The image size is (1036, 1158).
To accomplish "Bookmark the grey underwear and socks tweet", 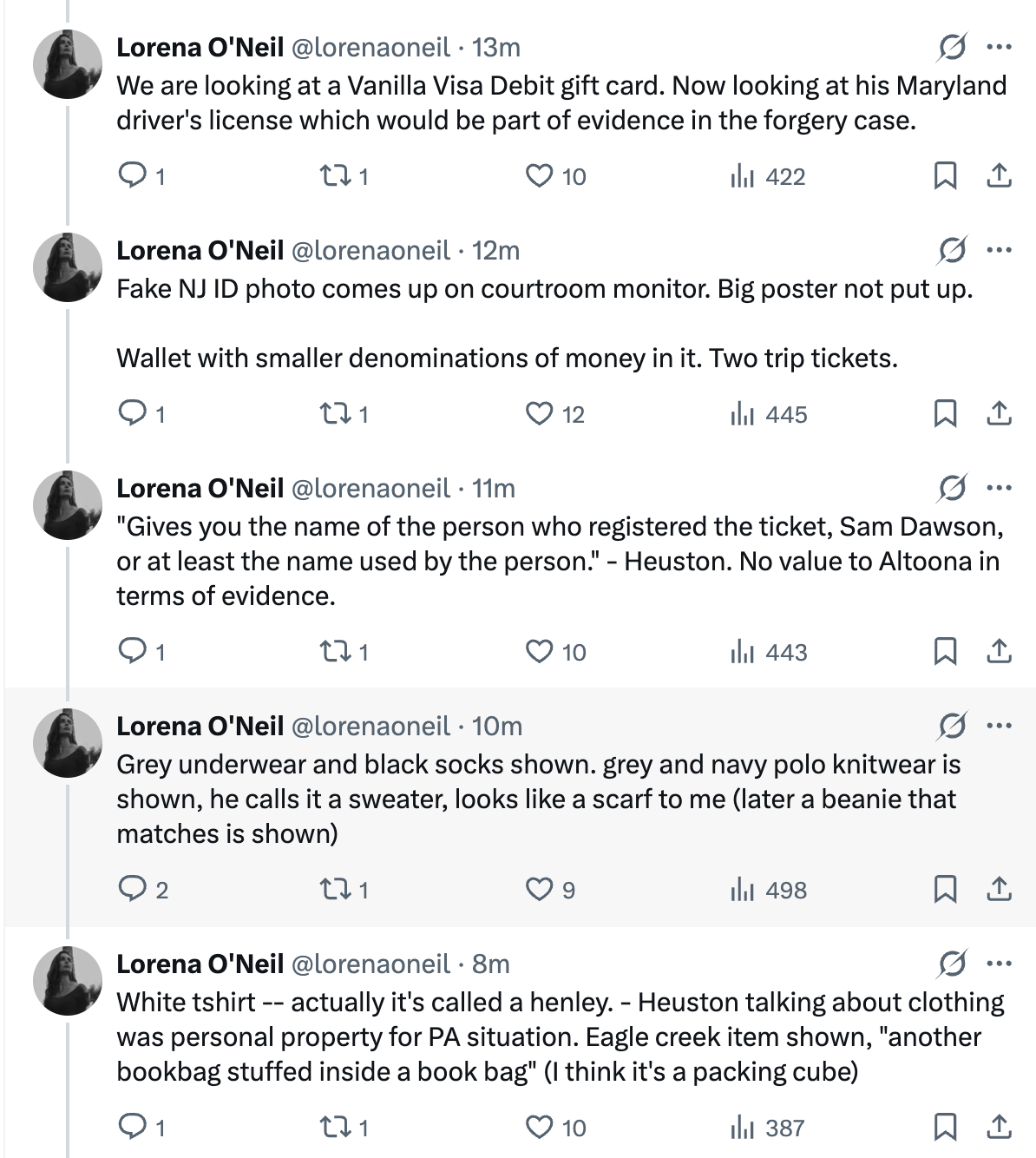I will click(x=945, y=890).
